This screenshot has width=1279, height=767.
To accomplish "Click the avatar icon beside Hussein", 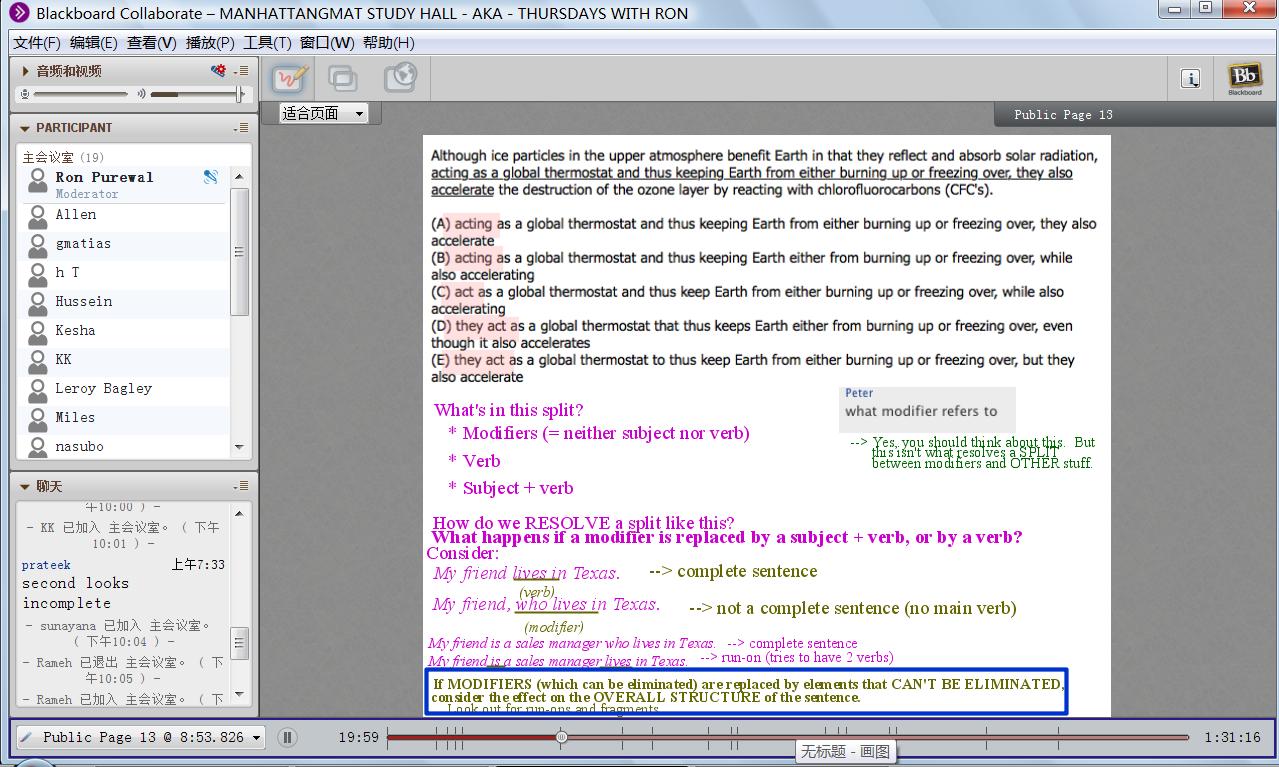I will (38, 303).
